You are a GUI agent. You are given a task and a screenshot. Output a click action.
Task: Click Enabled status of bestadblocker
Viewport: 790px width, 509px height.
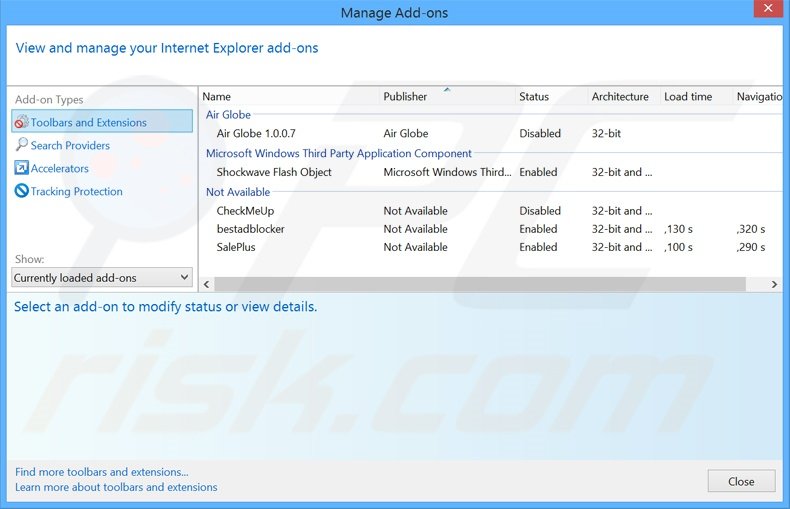point(538,229)
